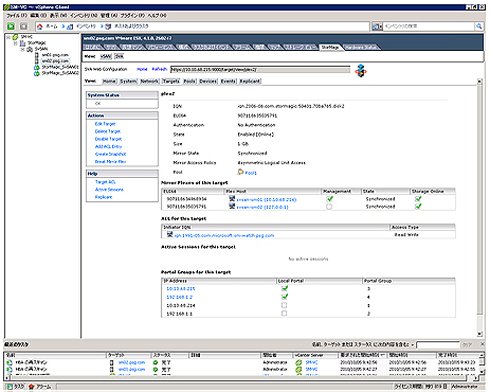Click in the inventory search field
Viewport: 490px width, 392px height.
click(x=428, y=26)
